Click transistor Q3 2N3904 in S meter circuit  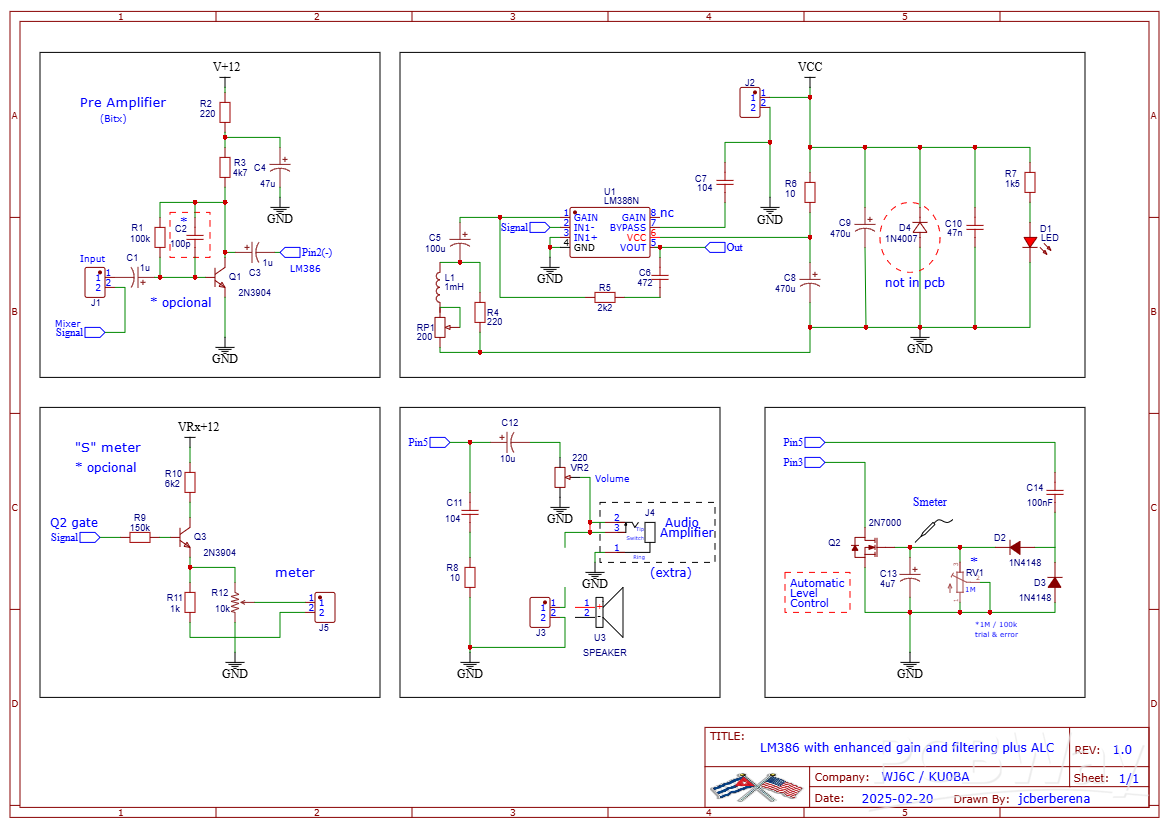coord(184,538)
